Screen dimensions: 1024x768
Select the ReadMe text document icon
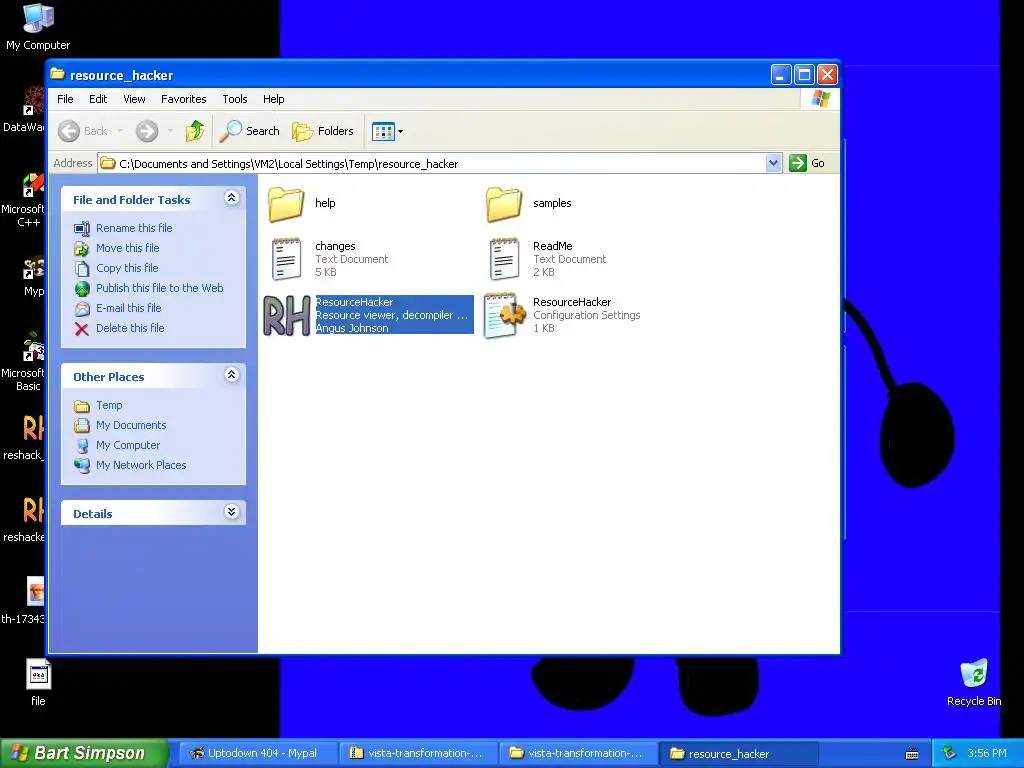pos(504,259)
